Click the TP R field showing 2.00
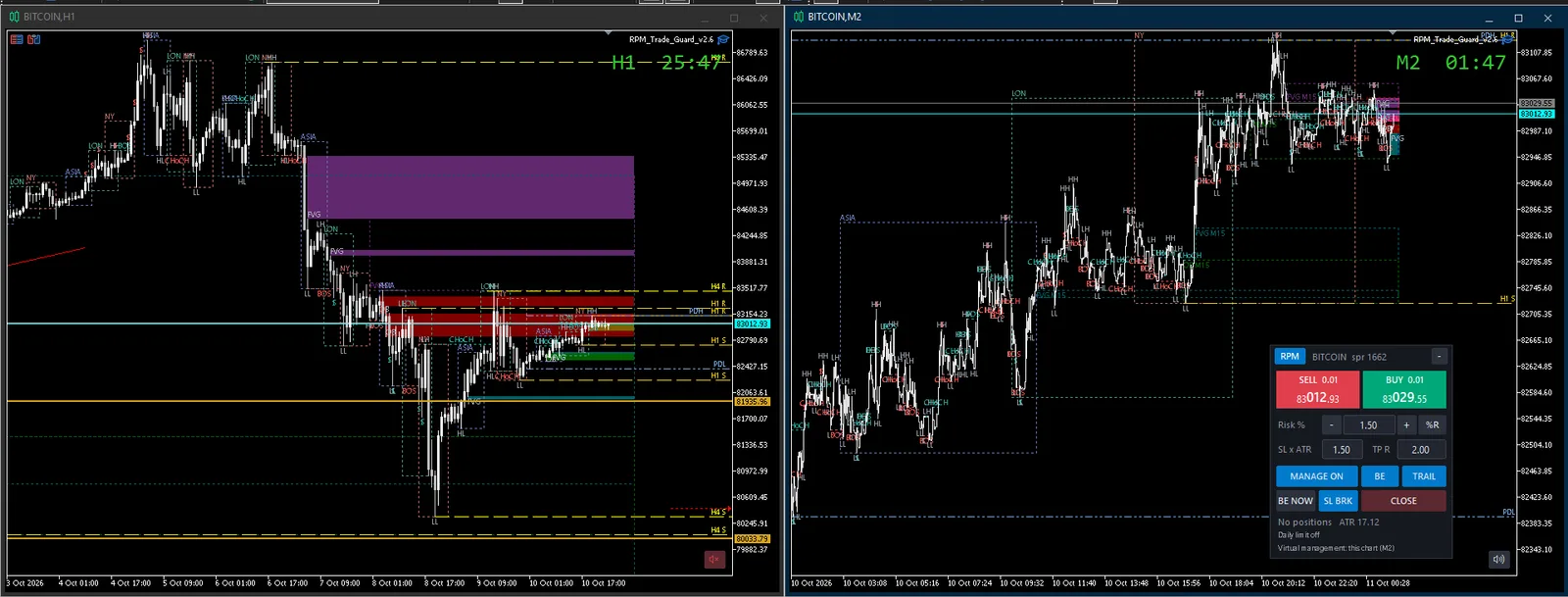This screenshot has width=1568, height=597. coord(1420,450)
